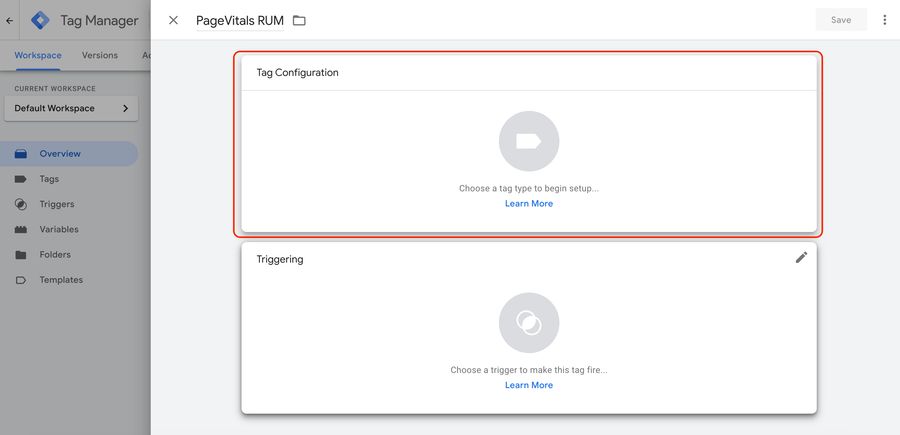The height and width of the screenshot is (435, 900).
Task: Click the chevron on Default Workspace
Action: tap(125, 108)
